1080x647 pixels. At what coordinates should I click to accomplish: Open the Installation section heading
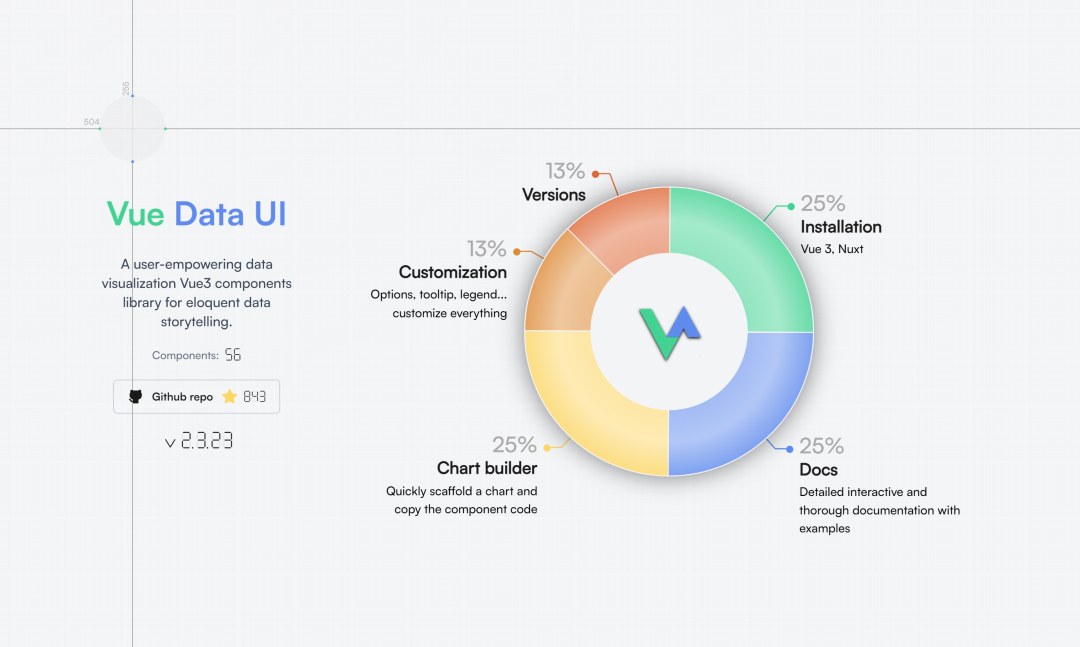tap(841, 227)
